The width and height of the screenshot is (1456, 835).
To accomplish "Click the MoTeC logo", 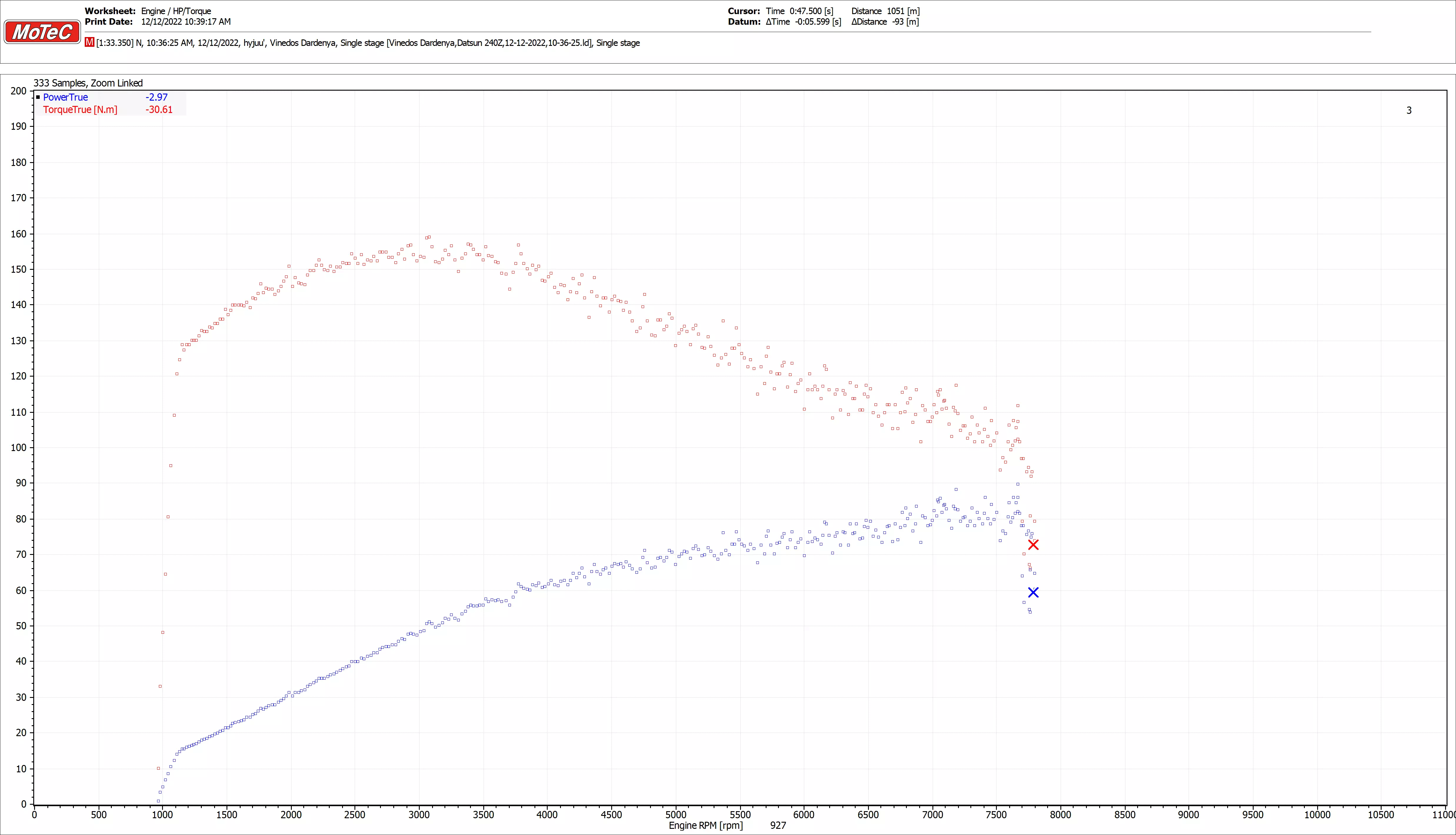I will click(42, 32).
